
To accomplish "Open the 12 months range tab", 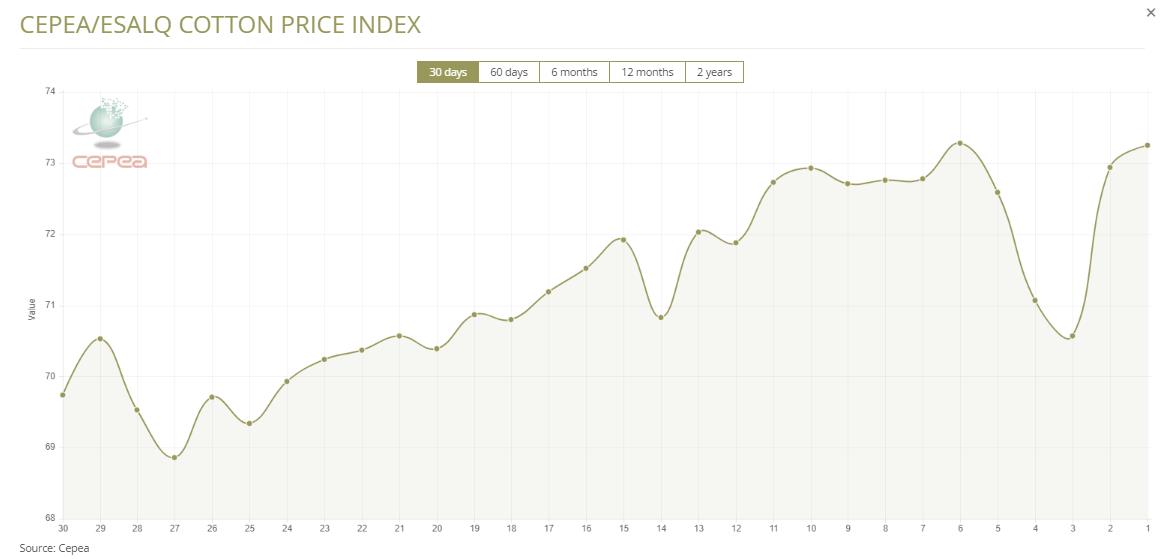I will [x=647, y=72].
